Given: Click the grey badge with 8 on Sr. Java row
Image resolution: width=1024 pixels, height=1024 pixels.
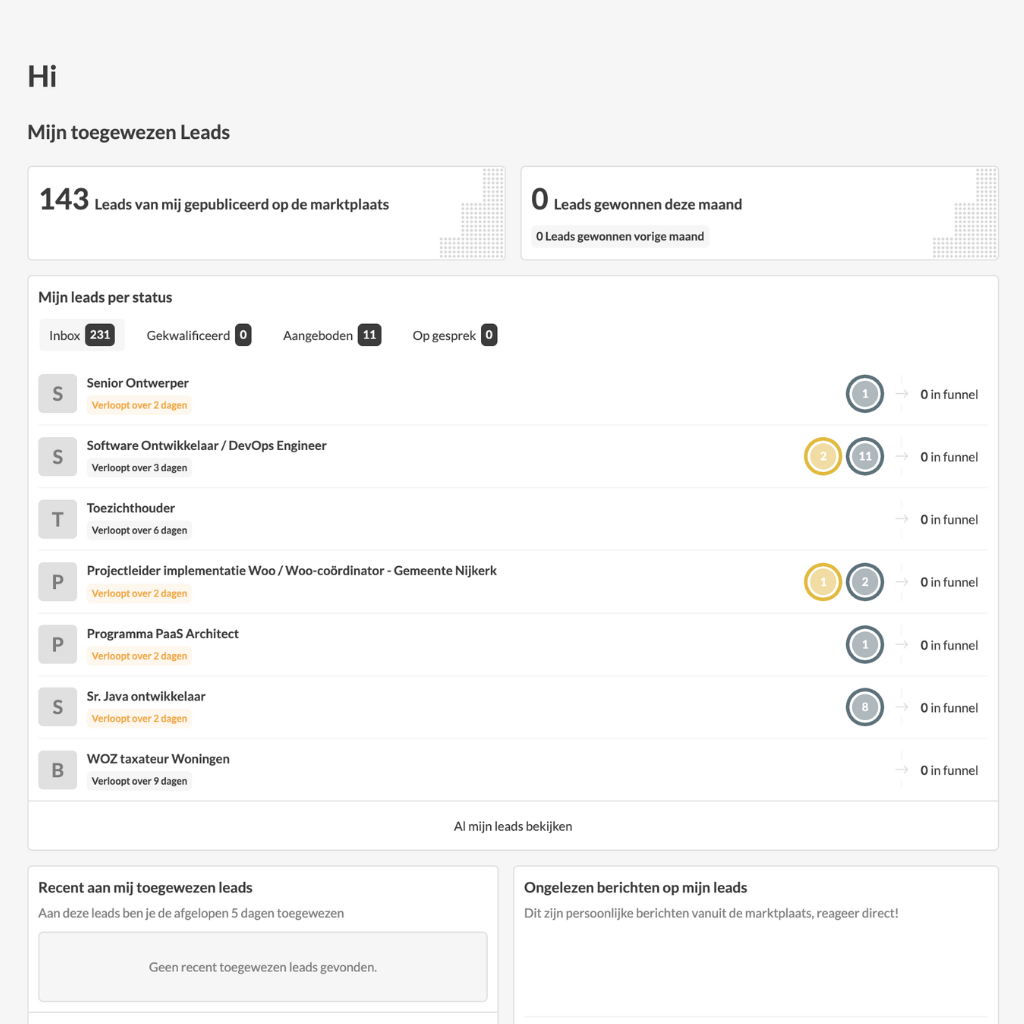Looking at the screenshot, I should (x=865, y=708).
